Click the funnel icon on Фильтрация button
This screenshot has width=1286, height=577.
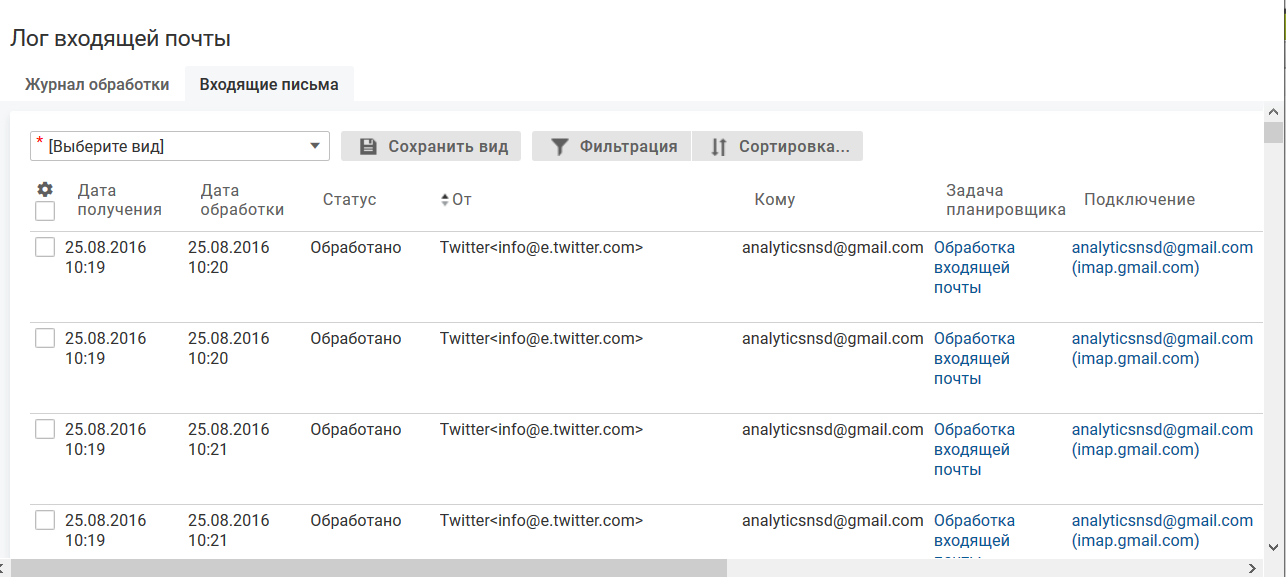click(560, 147)
